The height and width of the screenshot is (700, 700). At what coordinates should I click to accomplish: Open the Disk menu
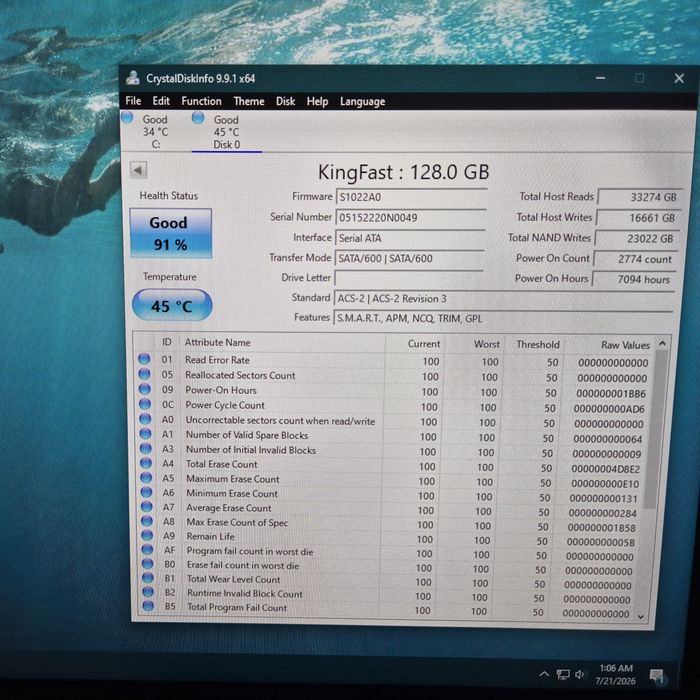tap(285, 101)
